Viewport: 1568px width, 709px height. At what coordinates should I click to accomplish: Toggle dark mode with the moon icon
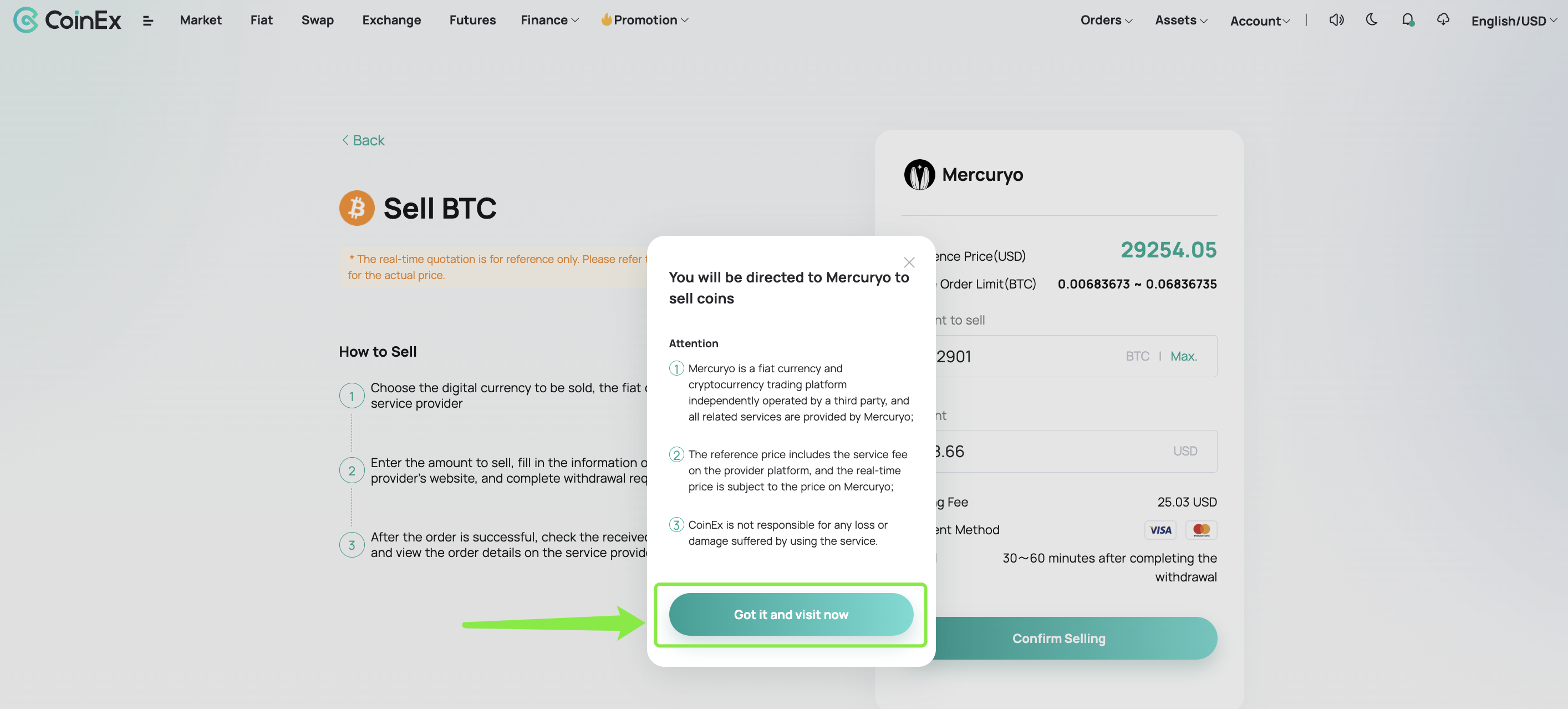coord(1371,19)
